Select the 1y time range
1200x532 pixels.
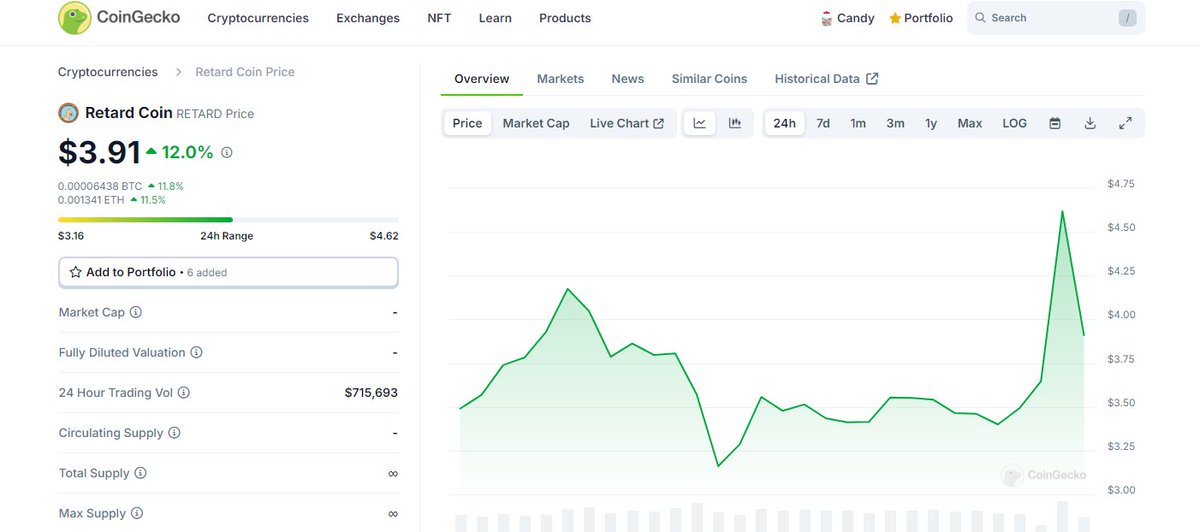point(931,123)
